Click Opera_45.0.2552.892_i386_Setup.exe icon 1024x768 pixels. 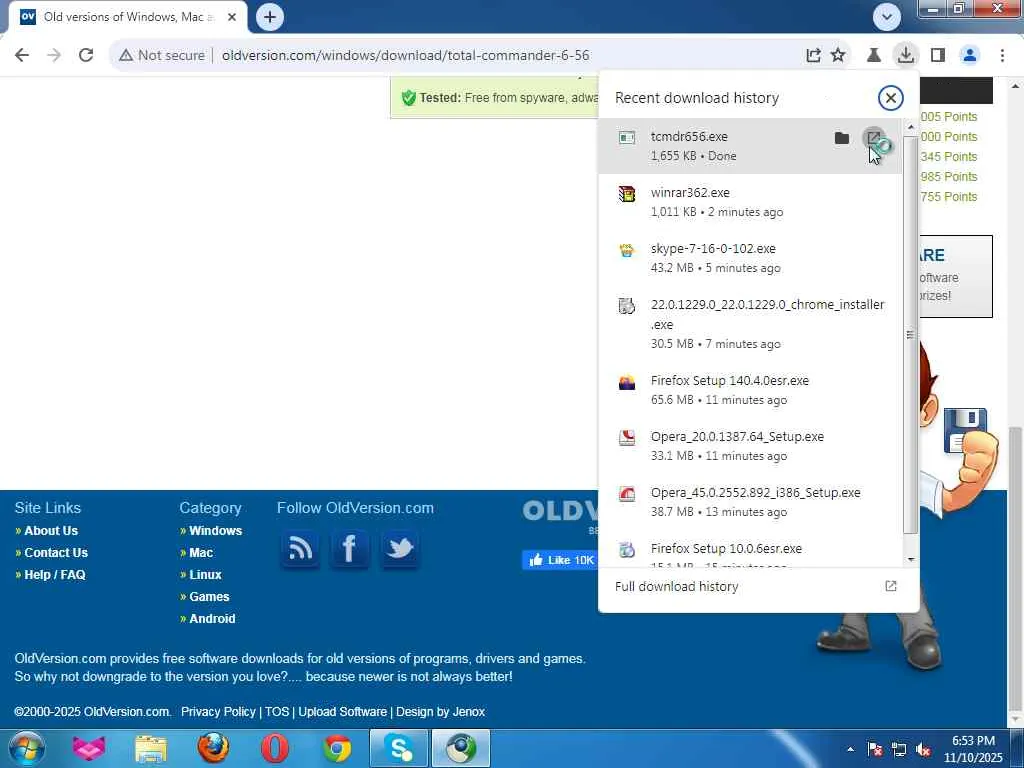pos(626,494)
